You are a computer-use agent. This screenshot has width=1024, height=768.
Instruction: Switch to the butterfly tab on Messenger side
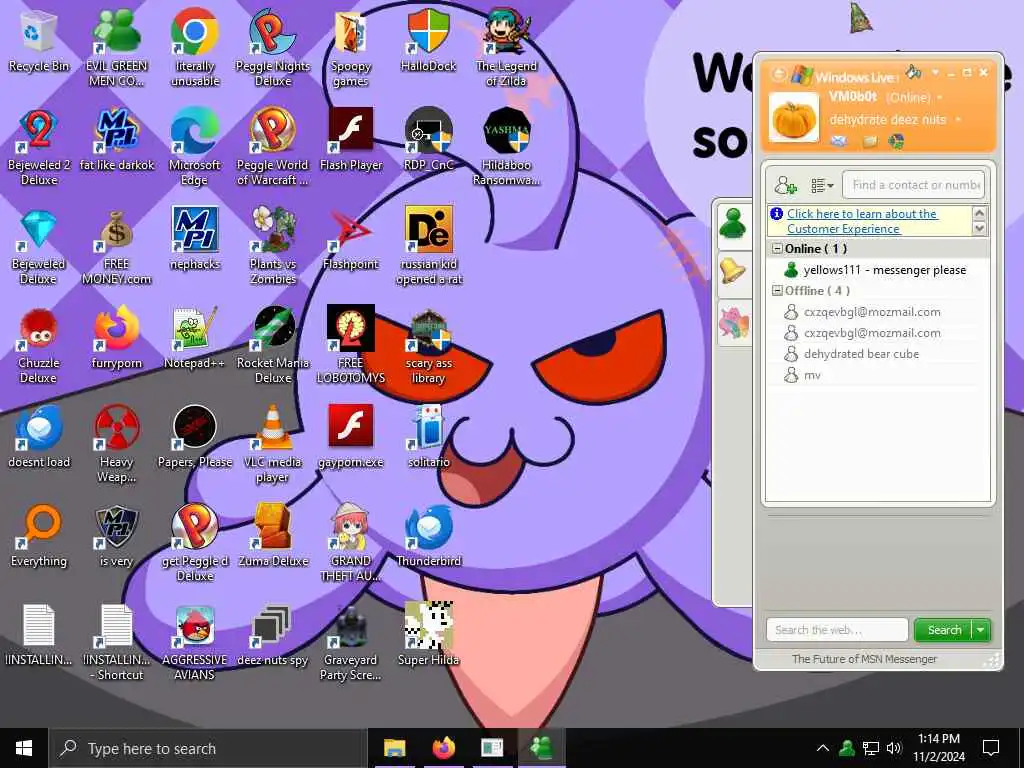click(733, 323)
